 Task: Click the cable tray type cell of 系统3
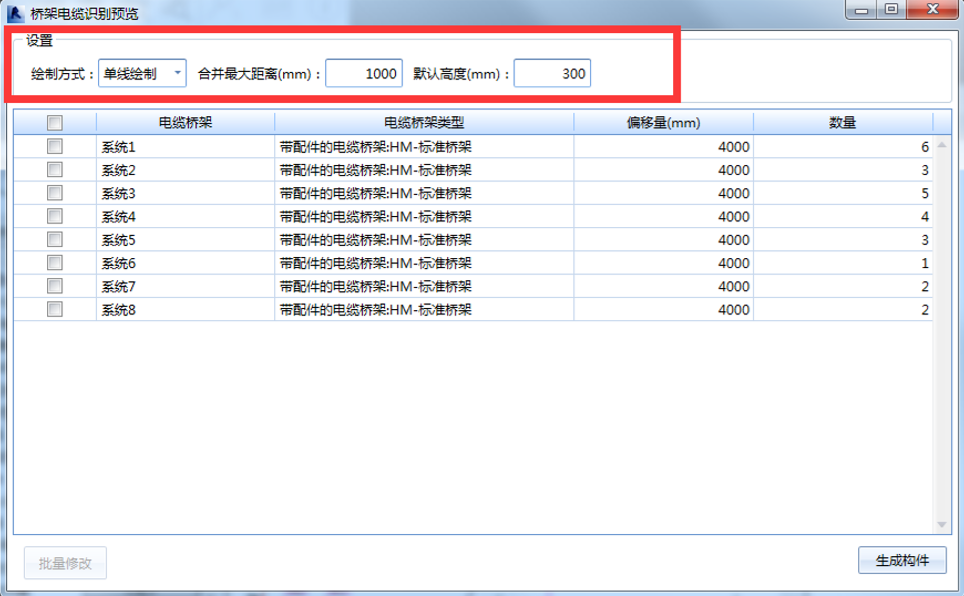click(x=424, y=194)
